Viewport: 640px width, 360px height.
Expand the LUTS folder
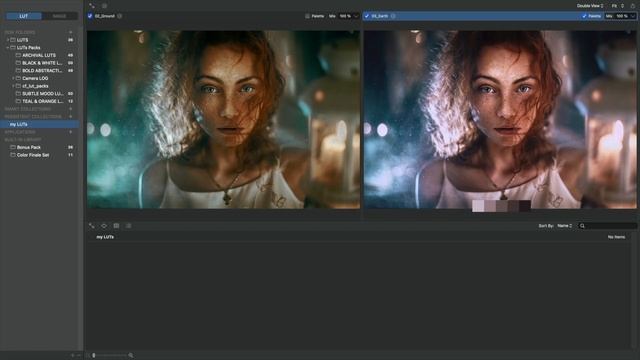click(x=7, y=40)
